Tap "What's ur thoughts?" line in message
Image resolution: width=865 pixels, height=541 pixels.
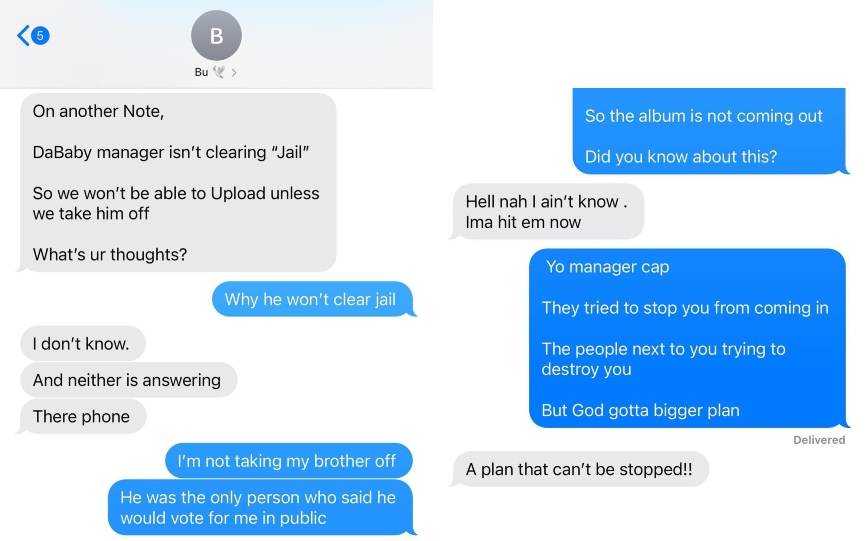110,254
